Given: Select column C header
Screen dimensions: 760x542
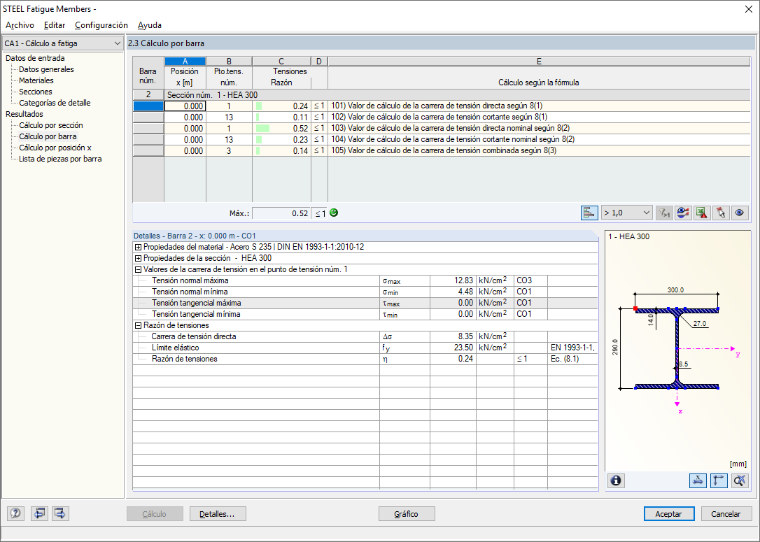Looking at the screenshot, I should click(x=281, y=61).
